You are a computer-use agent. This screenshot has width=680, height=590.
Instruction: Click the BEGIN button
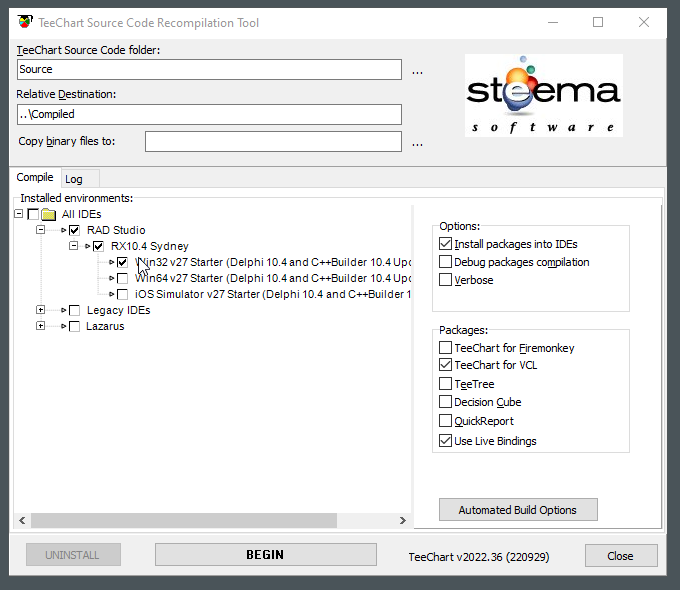click(266, 554)
